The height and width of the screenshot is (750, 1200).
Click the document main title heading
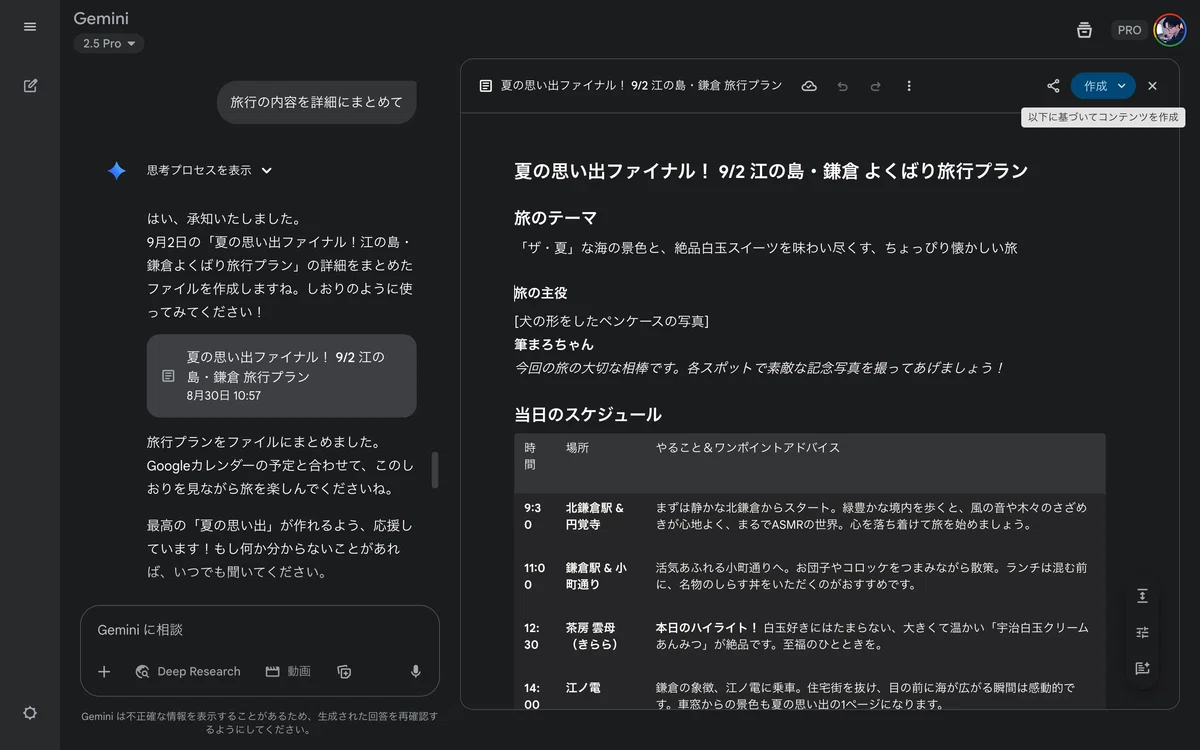point(771,171)
